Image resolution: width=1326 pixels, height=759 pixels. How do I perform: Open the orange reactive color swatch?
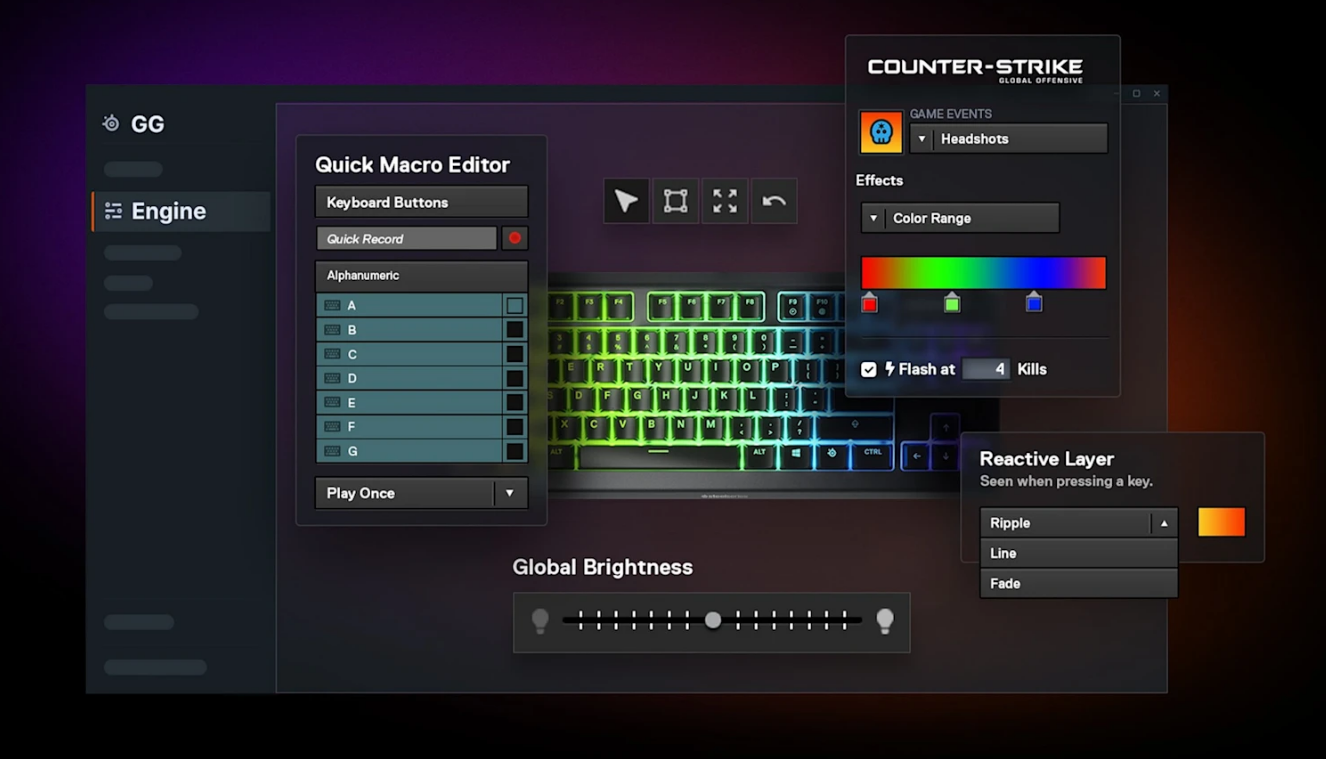coord(1221,522)
